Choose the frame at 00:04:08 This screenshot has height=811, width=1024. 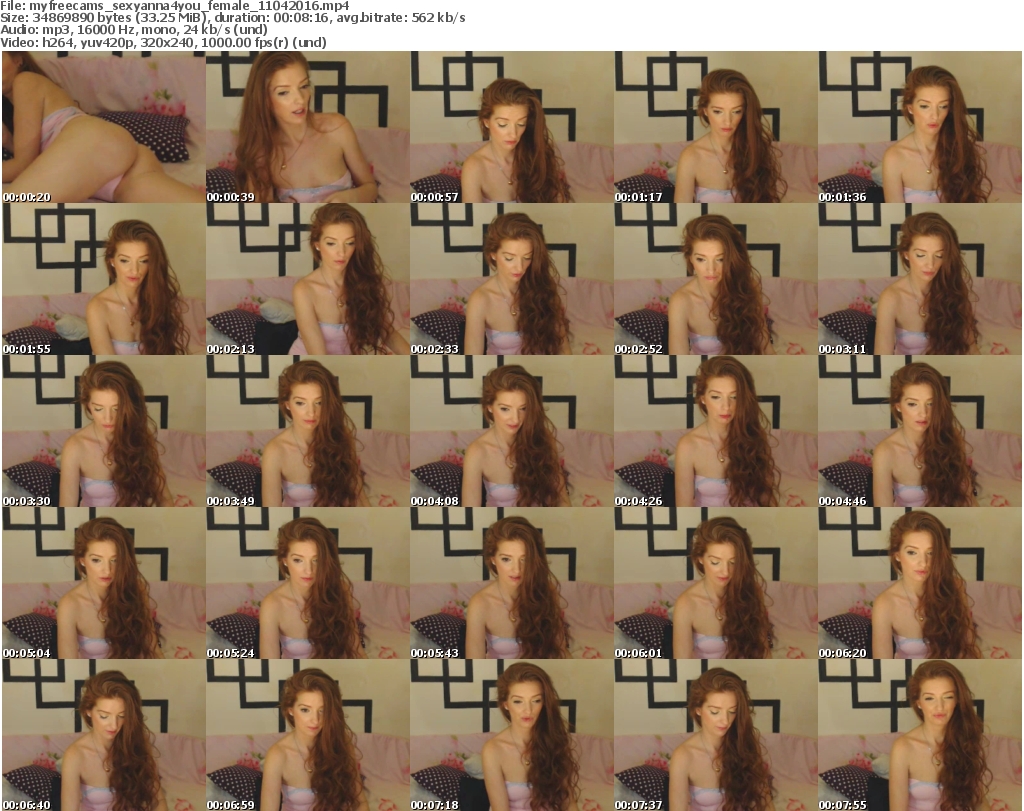tap(511, 432)
